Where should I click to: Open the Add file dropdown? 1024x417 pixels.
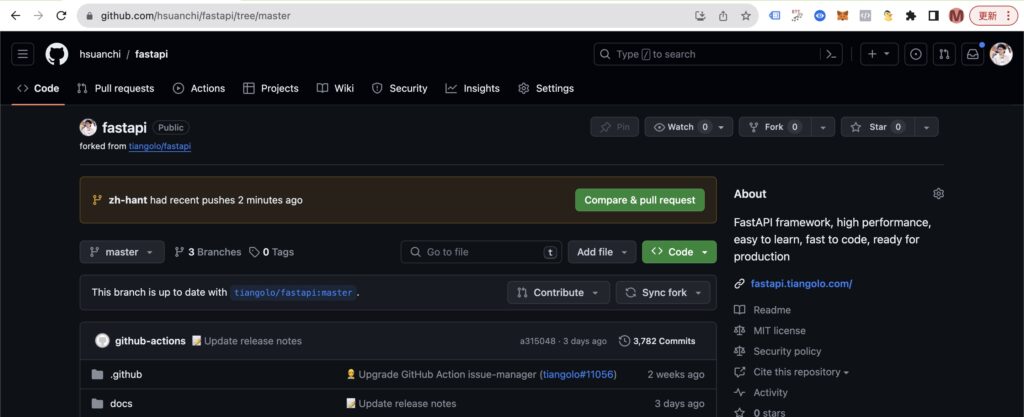coord(601,252)
